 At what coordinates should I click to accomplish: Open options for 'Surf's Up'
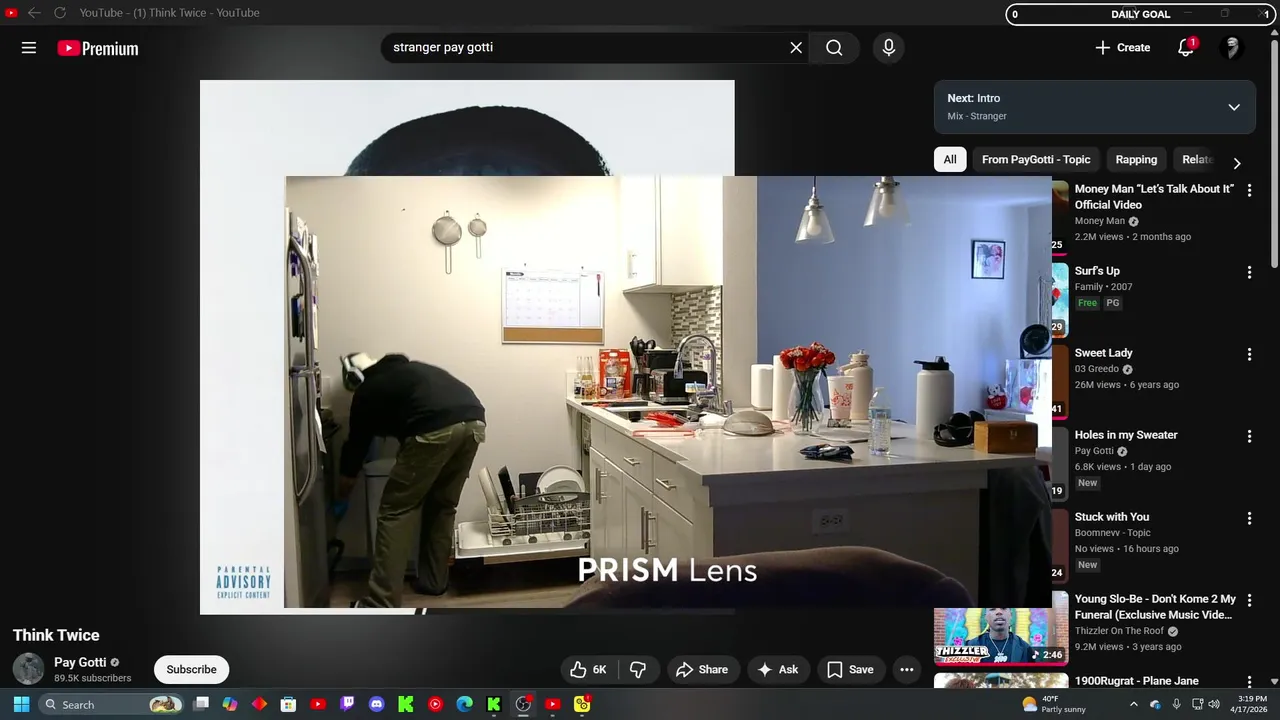pyautogui.click(x=1249, y=272)
